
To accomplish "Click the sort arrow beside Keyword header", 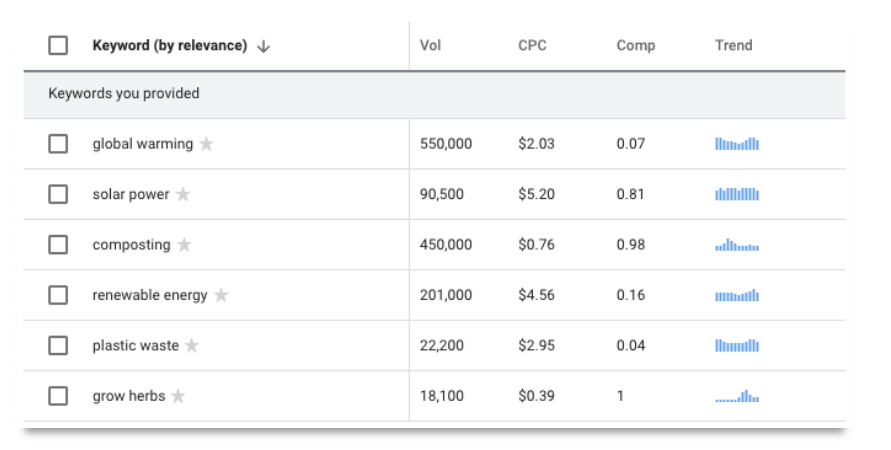I will tap(263, 47).
